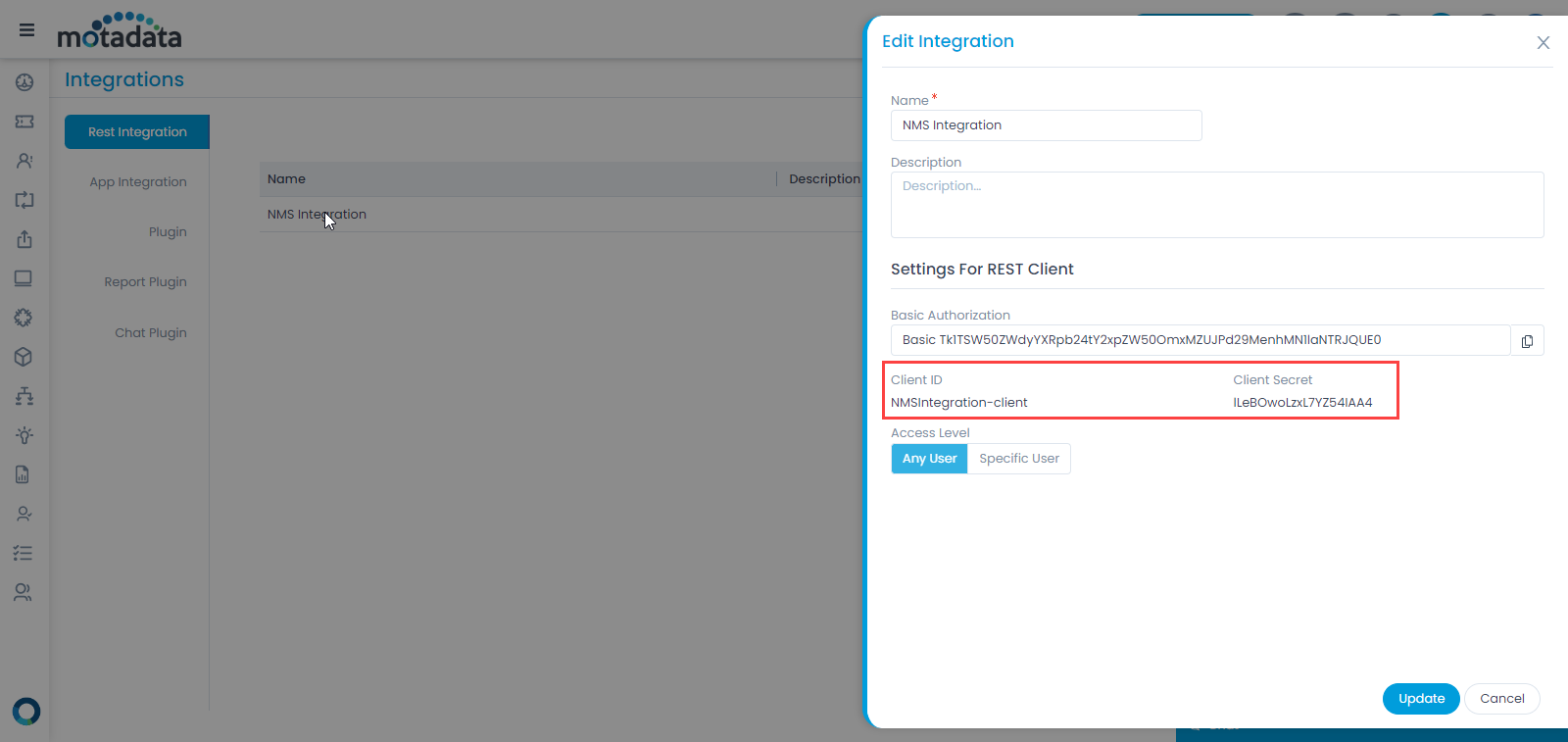Viewport: 1568px width, 742px height.
Task: Click the Basic Authorization token field
Action: click(x=1200, y=340)
